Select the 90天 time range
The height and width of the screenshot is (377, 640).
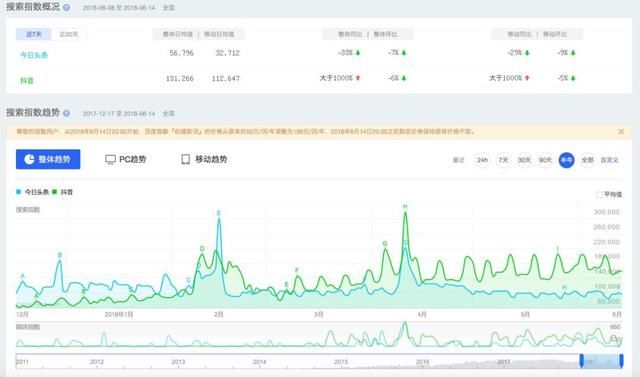point(545,160)
